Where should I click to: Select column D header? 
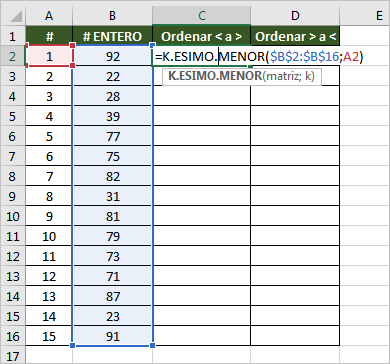[295, 16]
